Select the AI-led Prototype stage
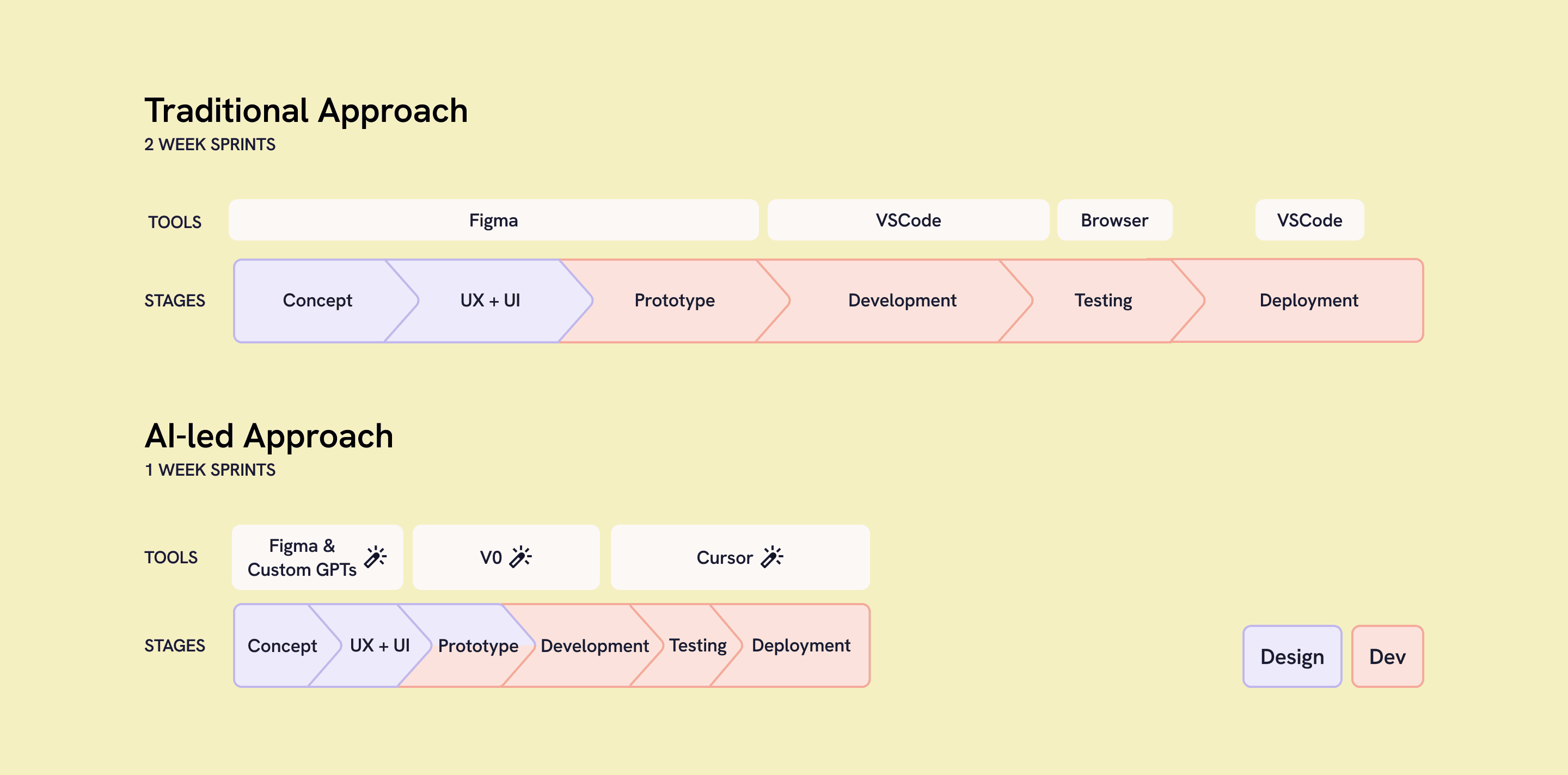The height and width of the screenshot is (775, 1568). coord(478,645)
